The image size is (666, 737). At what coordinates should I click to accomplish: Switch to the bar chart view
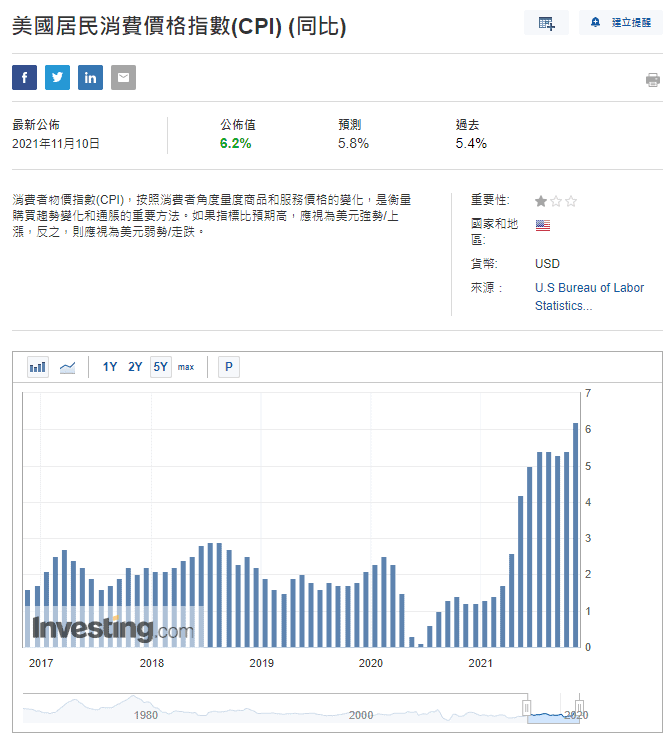tap(38, 367)
